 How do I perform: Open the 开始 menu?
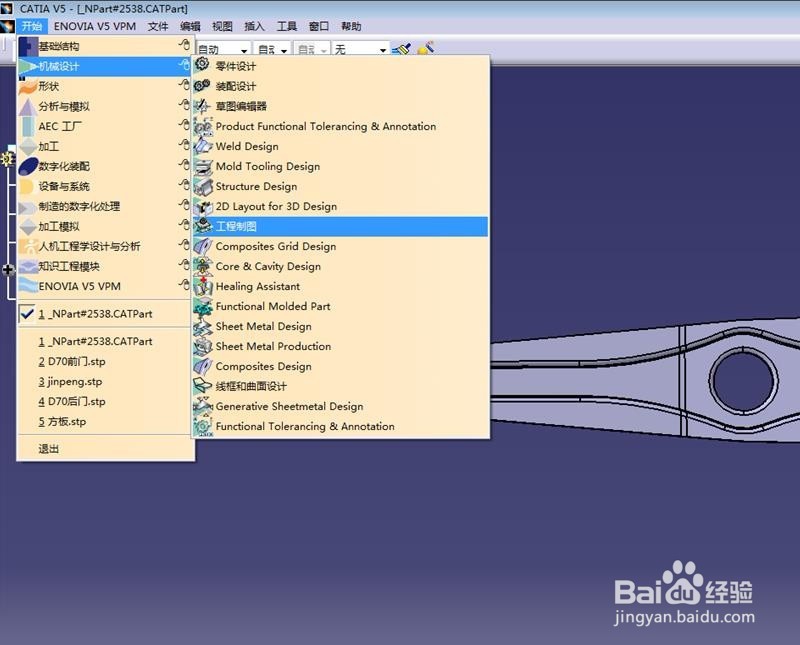coord(32,26)
